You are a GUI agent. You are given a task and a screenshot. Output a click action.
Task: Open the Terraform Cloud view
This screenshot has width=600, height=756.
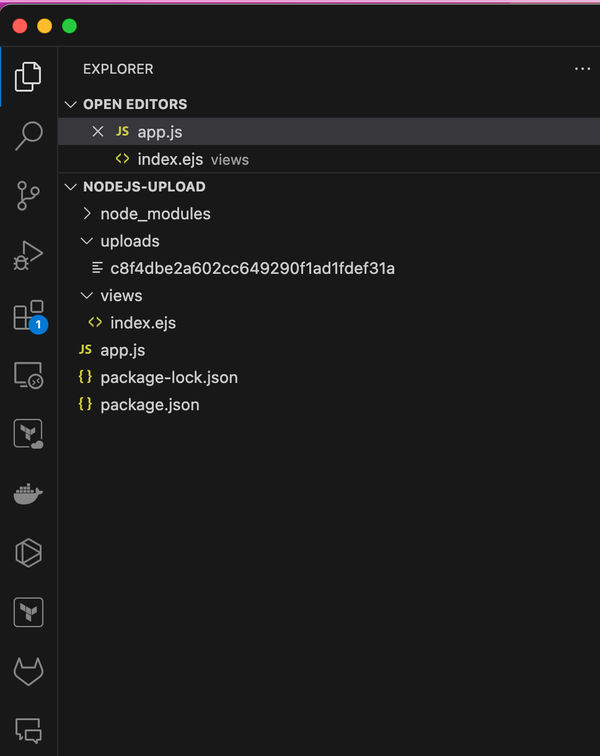tap(28, 434)
